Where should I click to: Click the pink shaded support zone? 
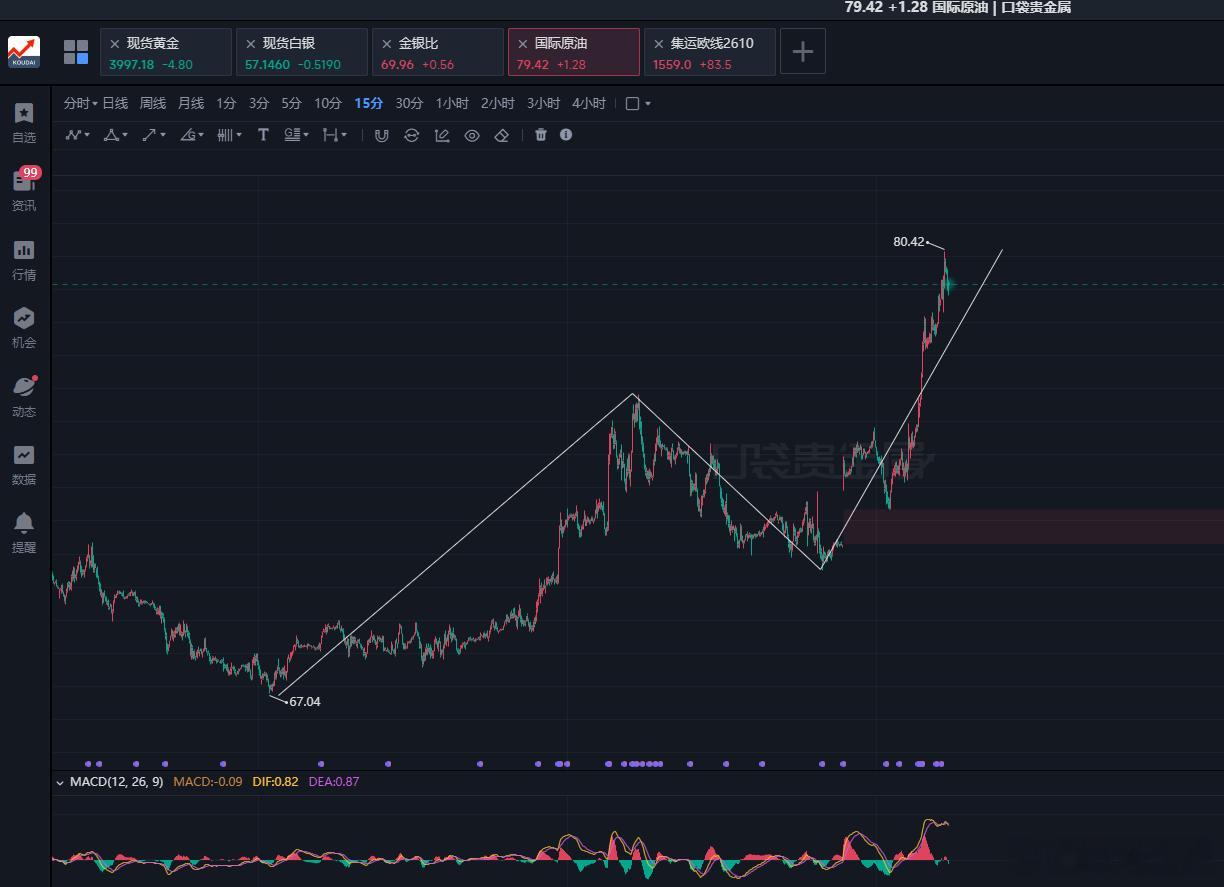click(1032, 526)
